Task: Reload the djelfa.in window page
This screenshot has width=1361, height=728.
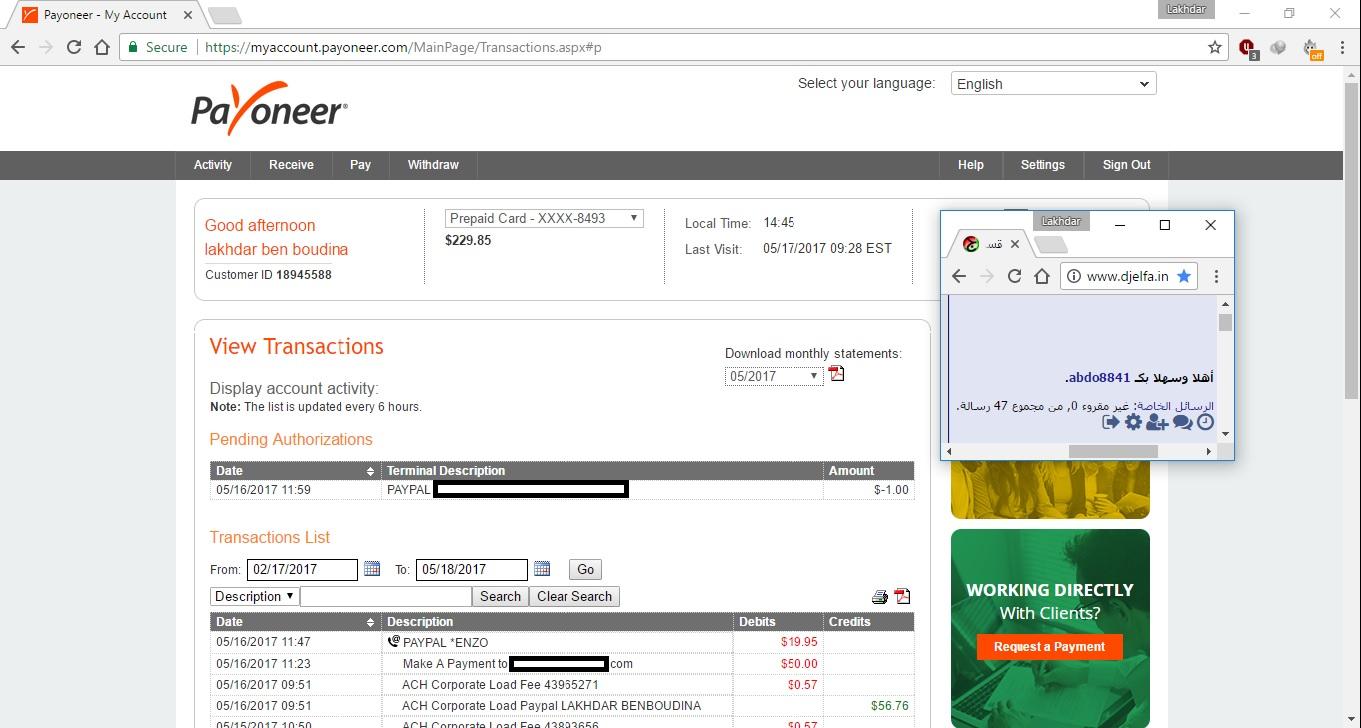Action: click(1014, 276)
